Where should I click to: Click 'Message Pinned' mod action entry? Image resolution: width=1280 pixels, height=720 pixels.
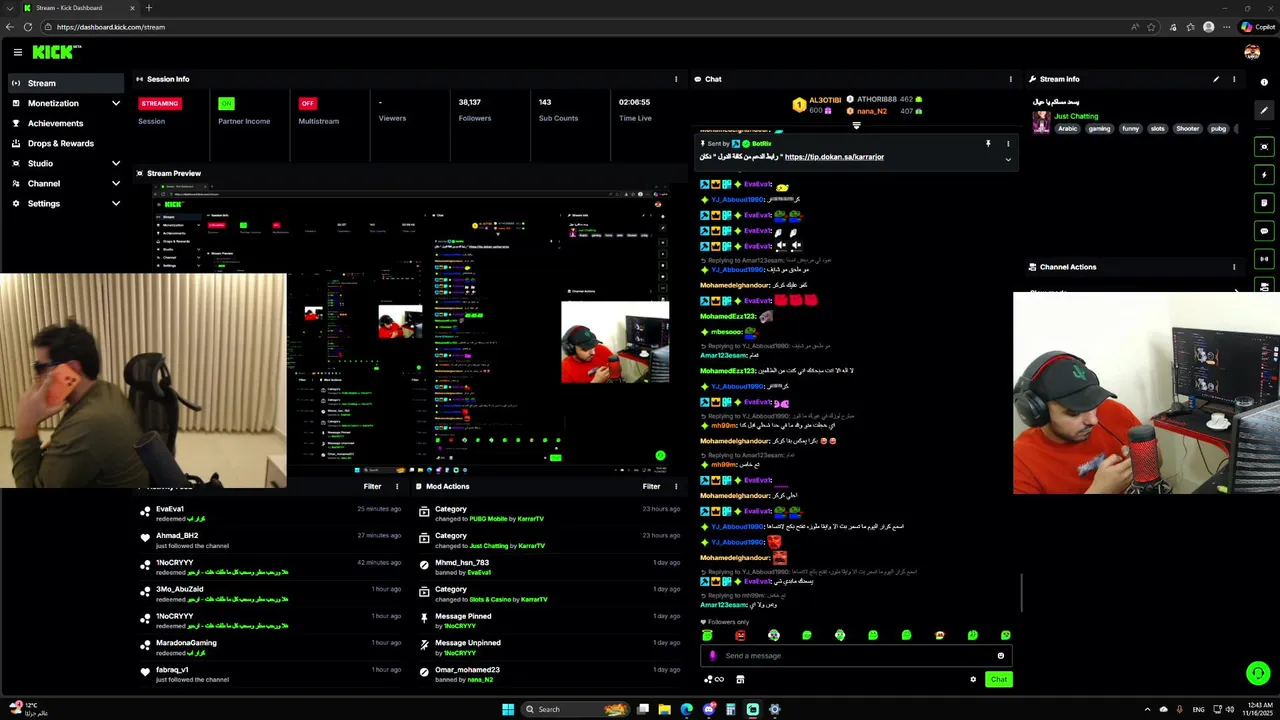tap(548, 621)
